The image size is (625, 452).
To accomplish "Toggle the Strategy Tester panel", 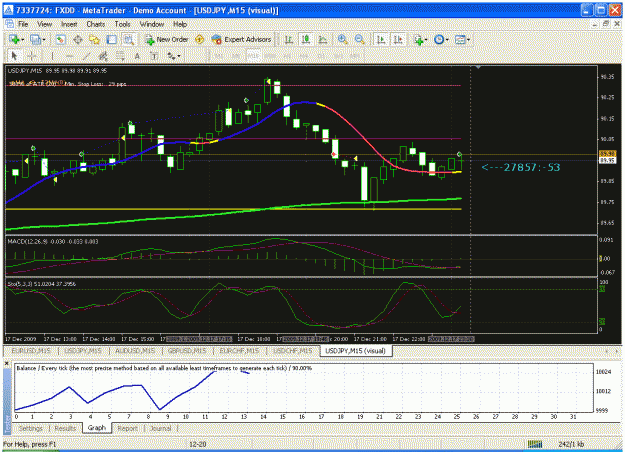I will pyautogui.click(x=128, y=39).
